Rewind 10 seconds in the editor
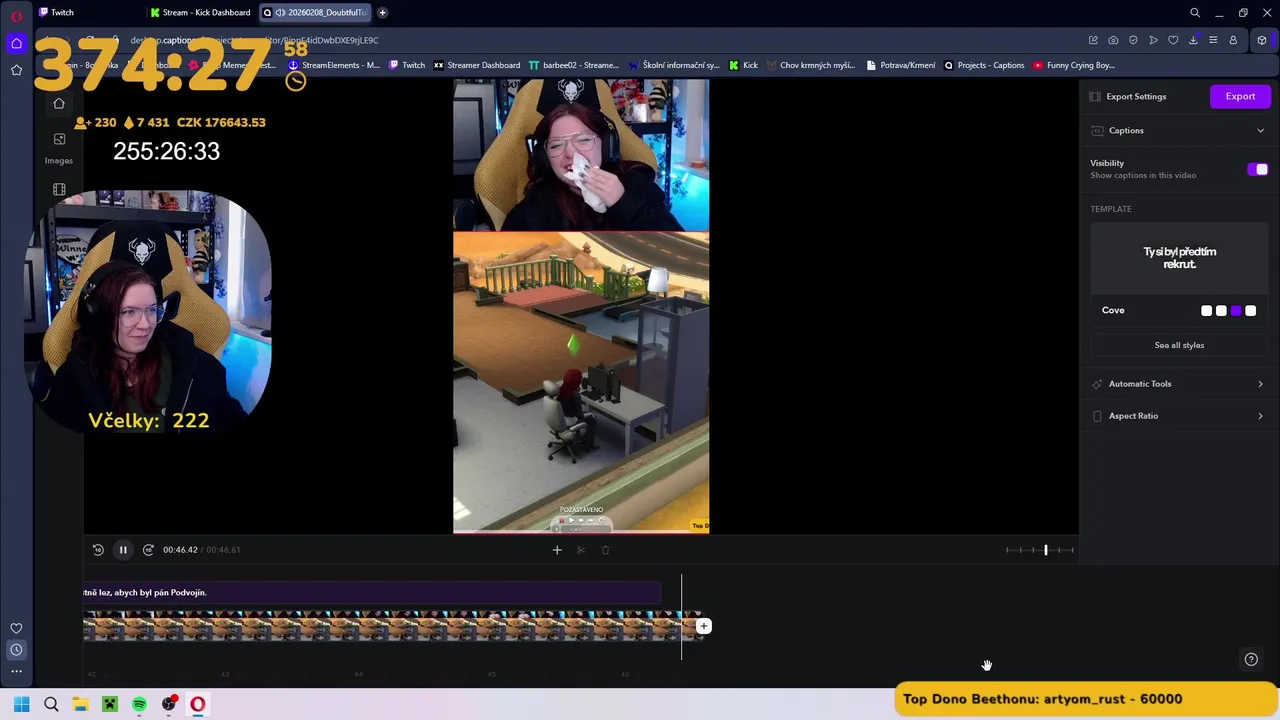 (x=98, y=549)
